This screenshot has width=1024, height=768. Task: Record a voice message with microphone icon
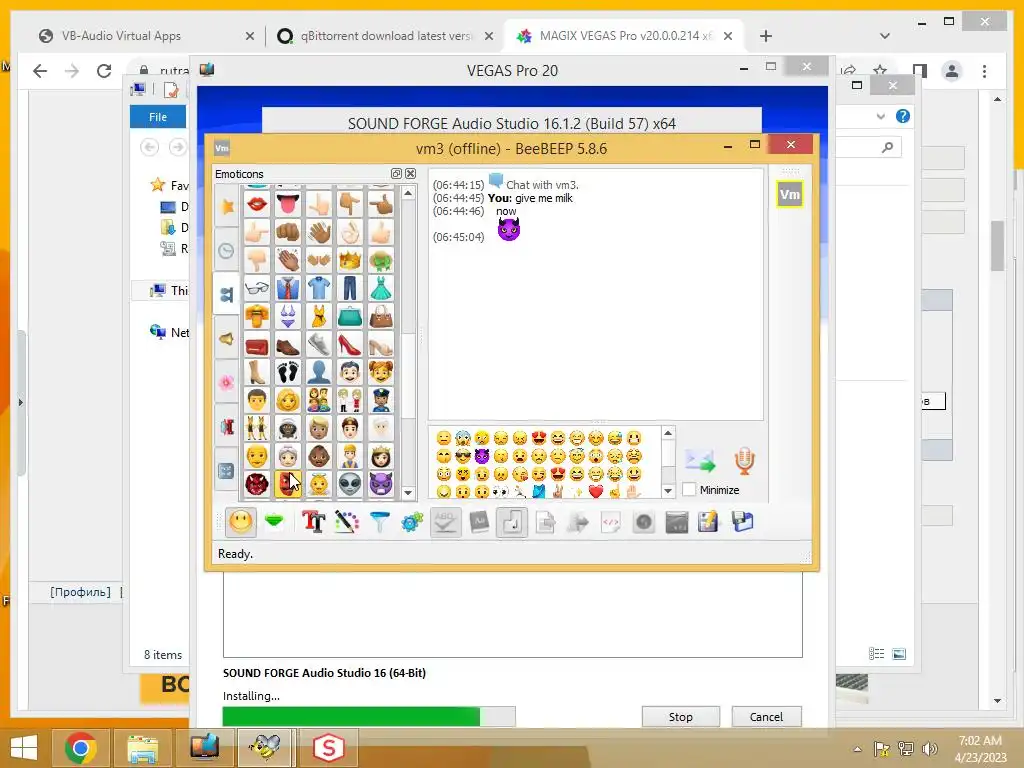(x=744, y=461)
